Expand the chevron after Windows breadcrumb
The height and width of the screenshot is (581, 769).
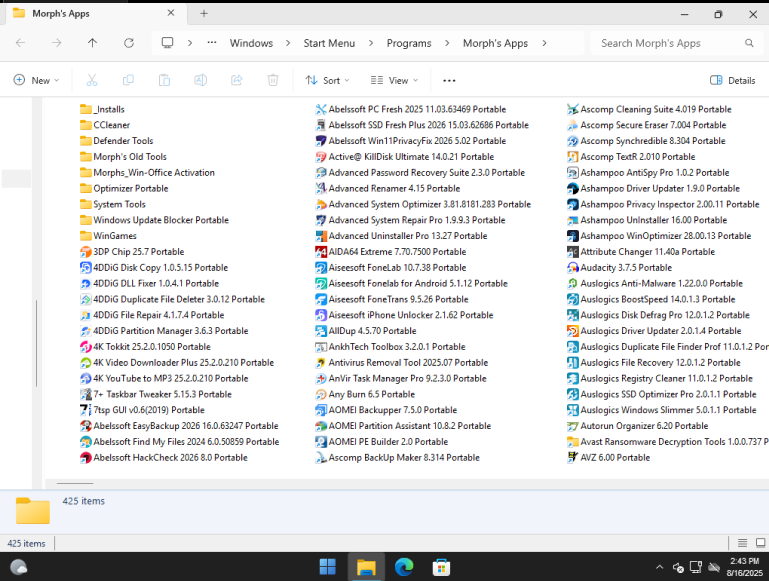point(288,43)
